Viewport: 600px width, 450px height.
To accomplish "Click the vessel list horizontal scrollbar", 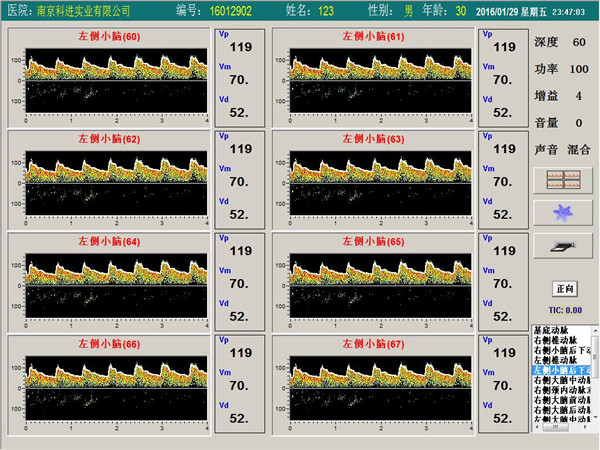I will [x=560, y=427].
